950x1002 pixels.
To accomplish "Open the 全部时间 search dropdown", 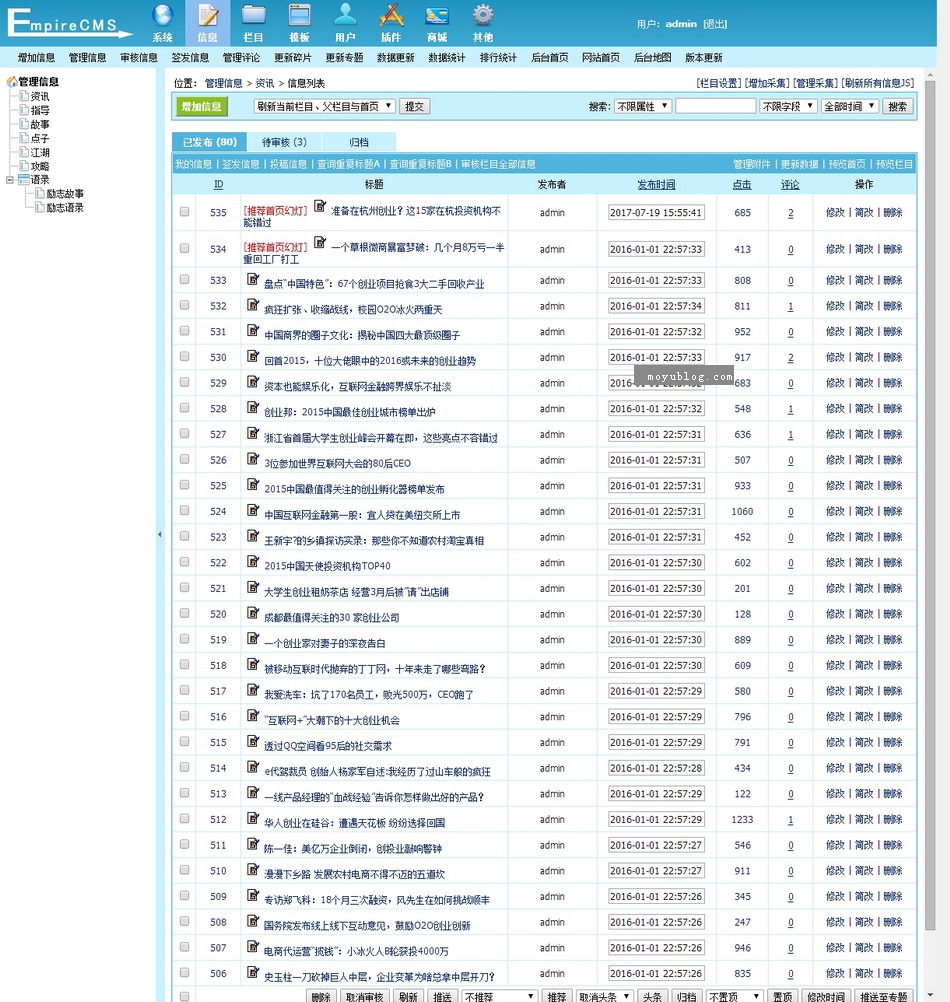I will coord(850,106).
